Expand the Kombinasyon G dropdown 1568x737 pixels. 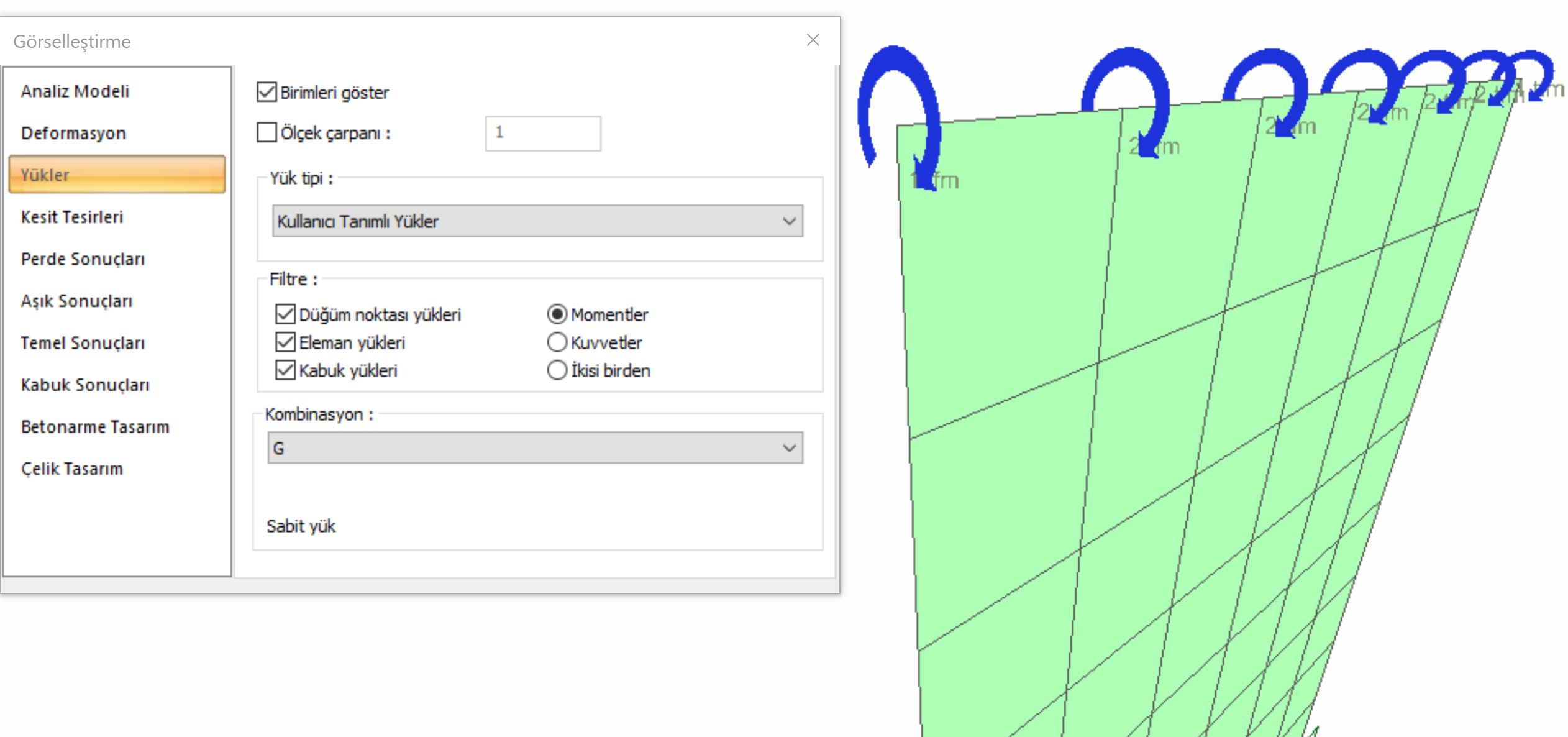coord(535,448)
